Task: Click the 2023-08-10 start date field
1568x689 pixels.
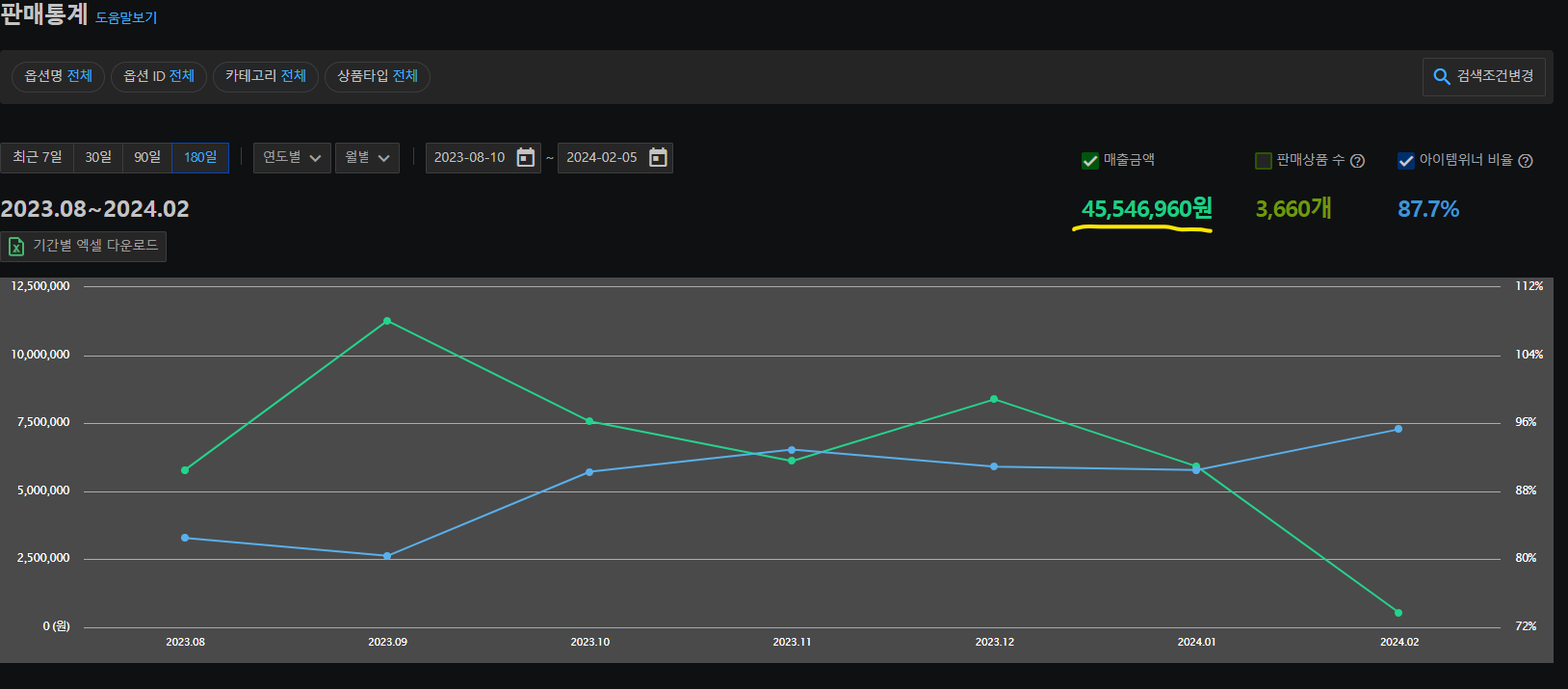Action: click(469, 158)
